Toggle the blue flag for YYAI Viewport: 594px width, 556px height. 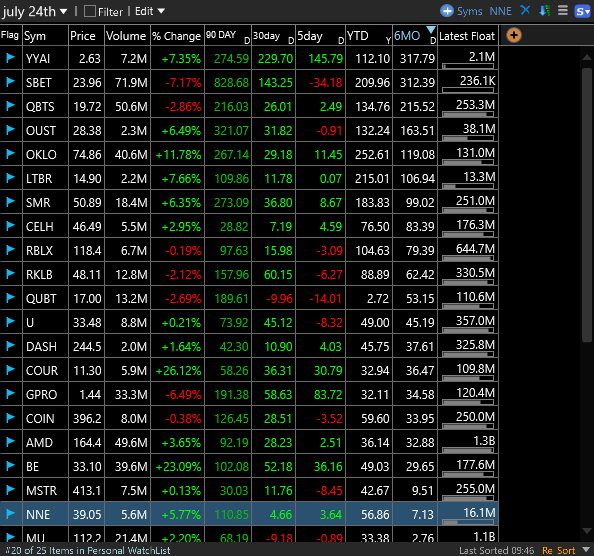click(x=11, y=58)
